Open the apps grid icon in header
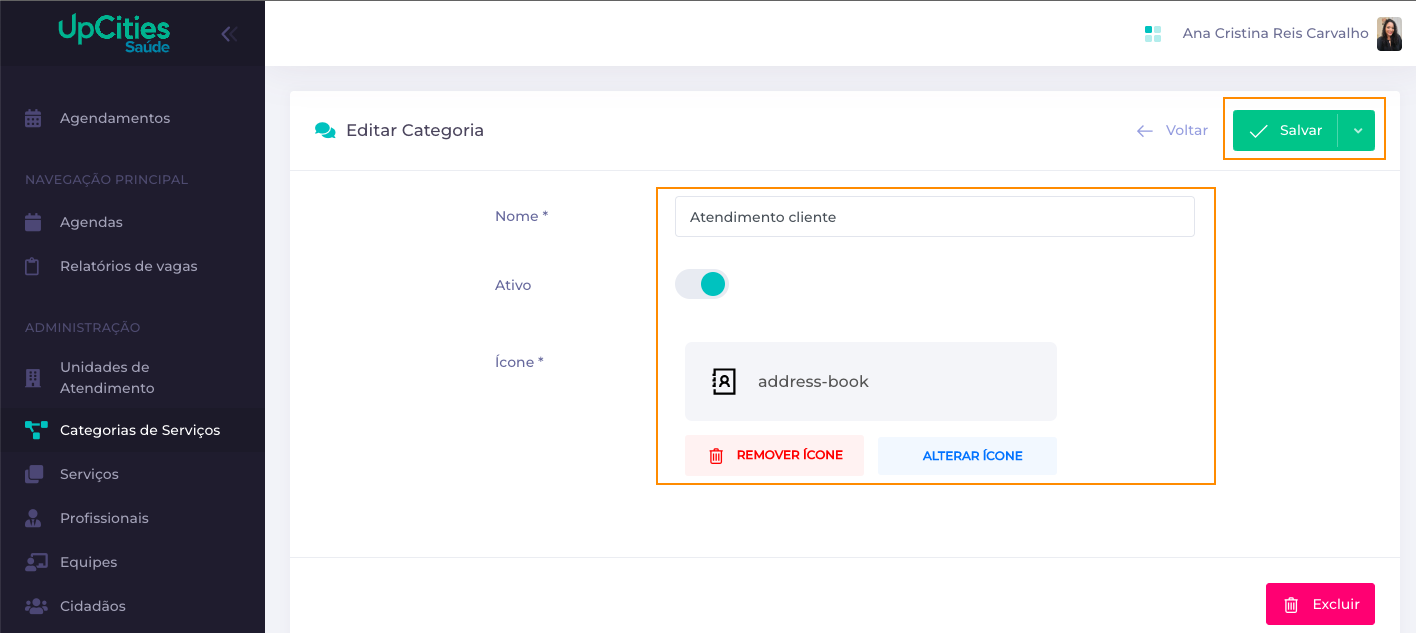This screenshot has width=1416, height=633. click(x=1153, y=34)
